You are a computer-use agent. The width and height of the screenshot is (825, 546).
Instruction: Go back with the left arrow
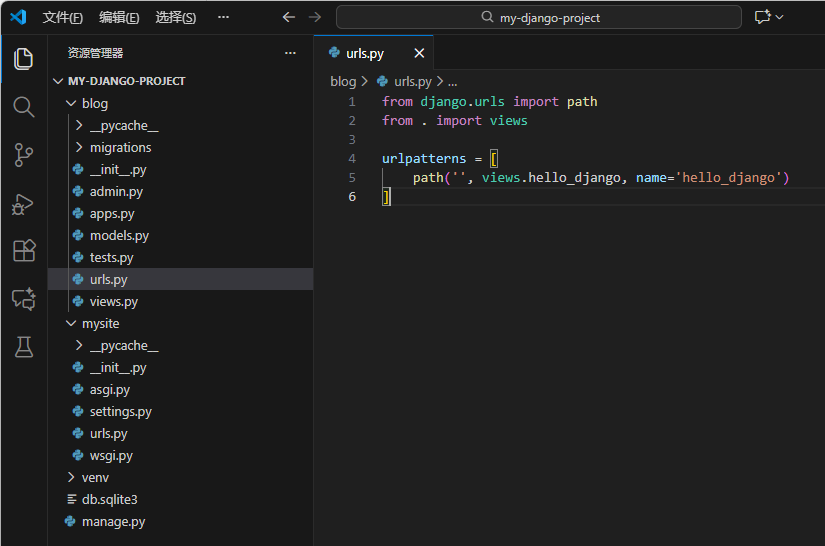click(x=288, y=17)
